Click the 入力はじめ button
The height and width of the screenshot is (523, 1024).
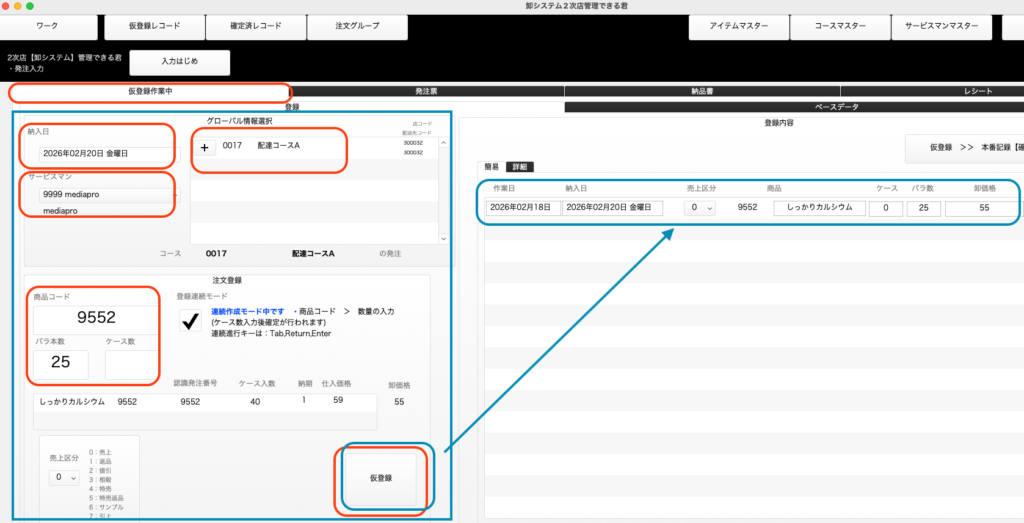[x=180, y=62]
